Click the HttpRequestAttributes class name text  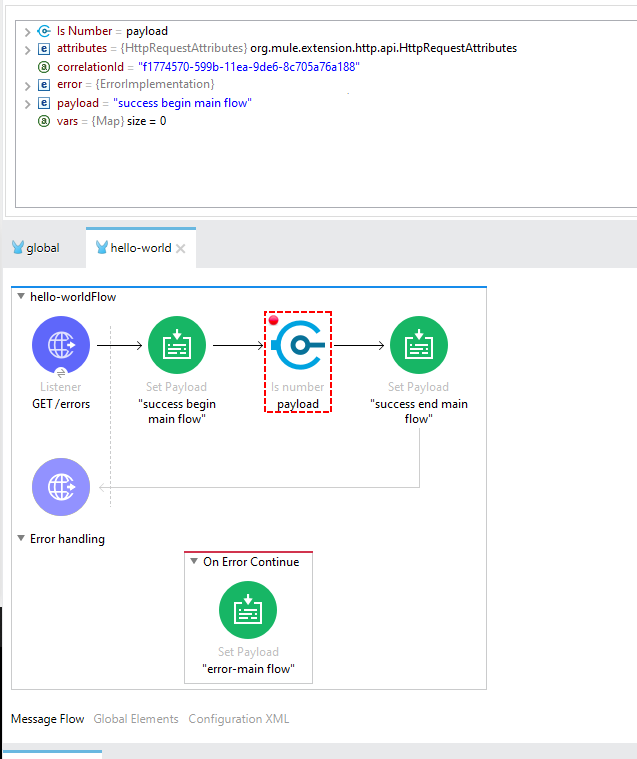[383, 48]
